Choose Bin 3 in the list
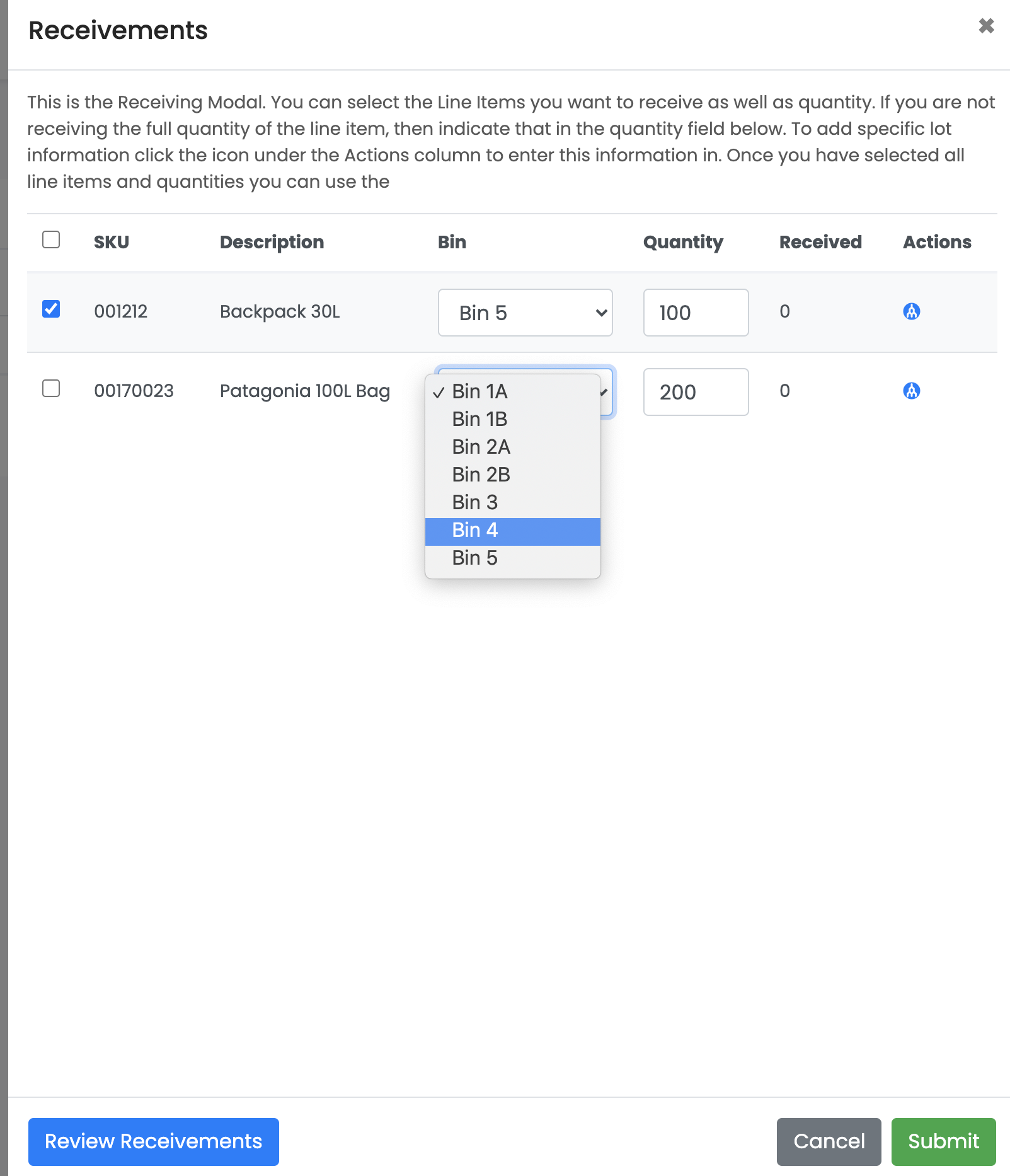Image resolution: width=1010 pixels, height=1176 pixels. (x=513, y=502)
